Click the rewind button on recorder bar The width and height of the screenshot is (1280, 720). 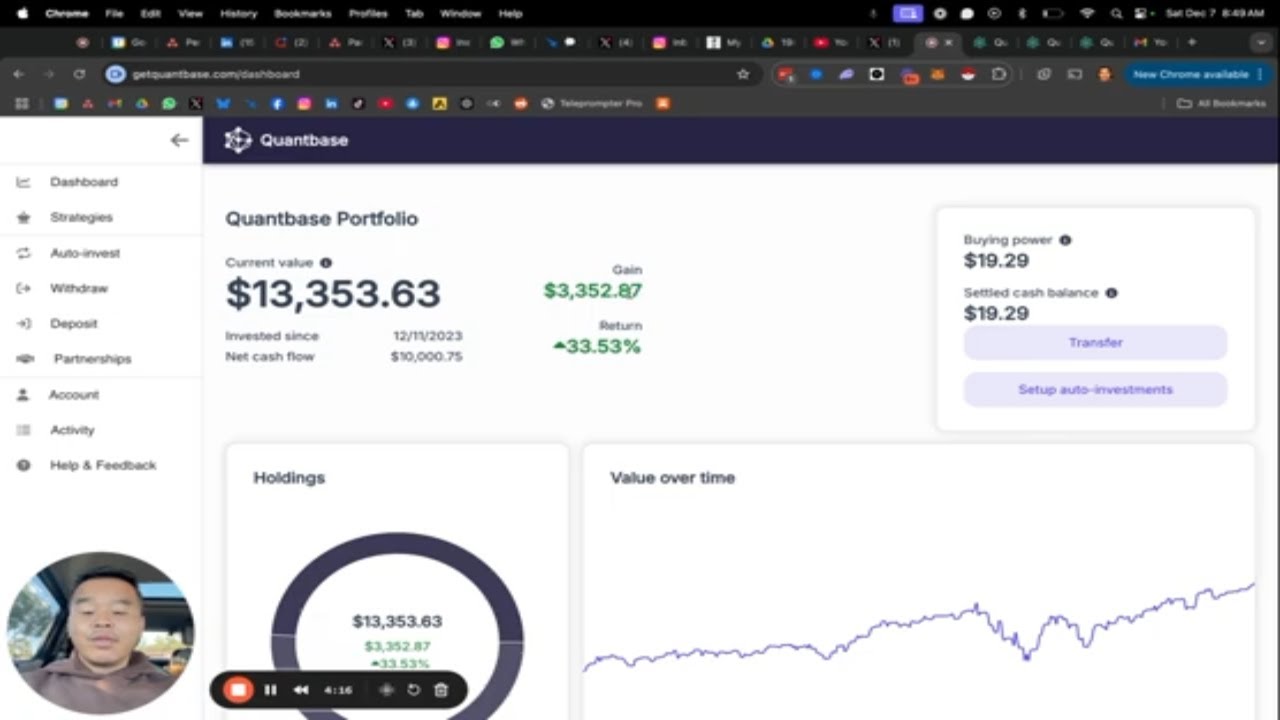pos(301,689)
